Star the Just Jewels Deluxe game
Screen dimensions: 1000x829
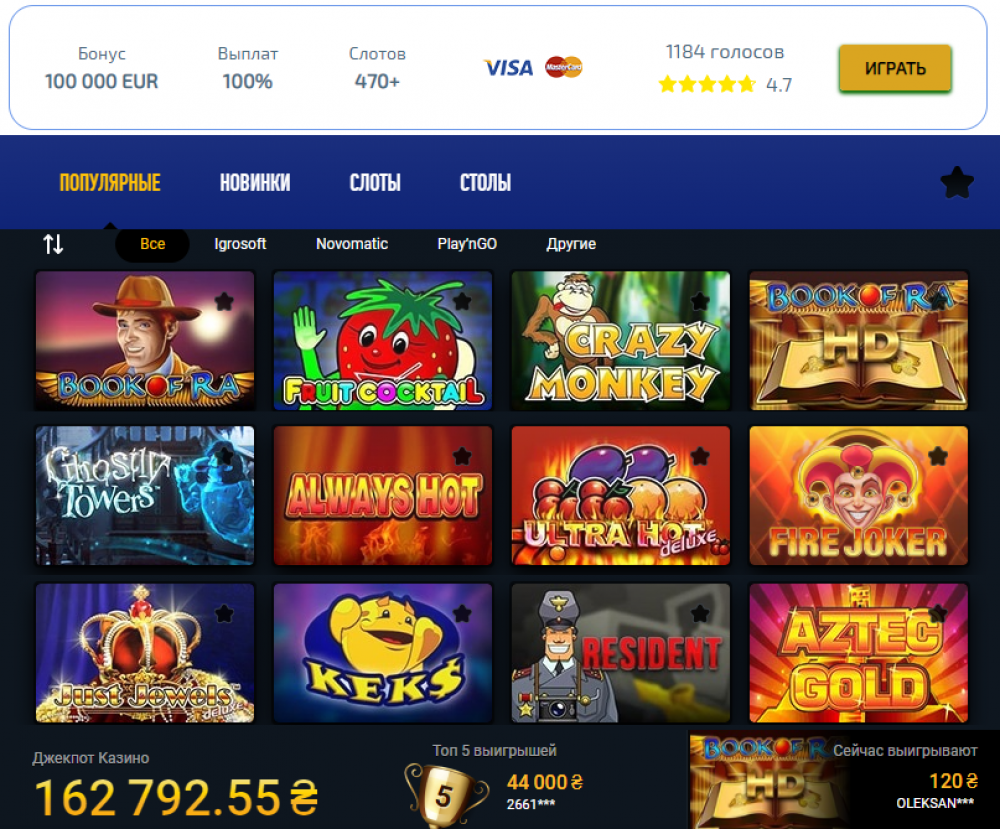coord(224,613)
